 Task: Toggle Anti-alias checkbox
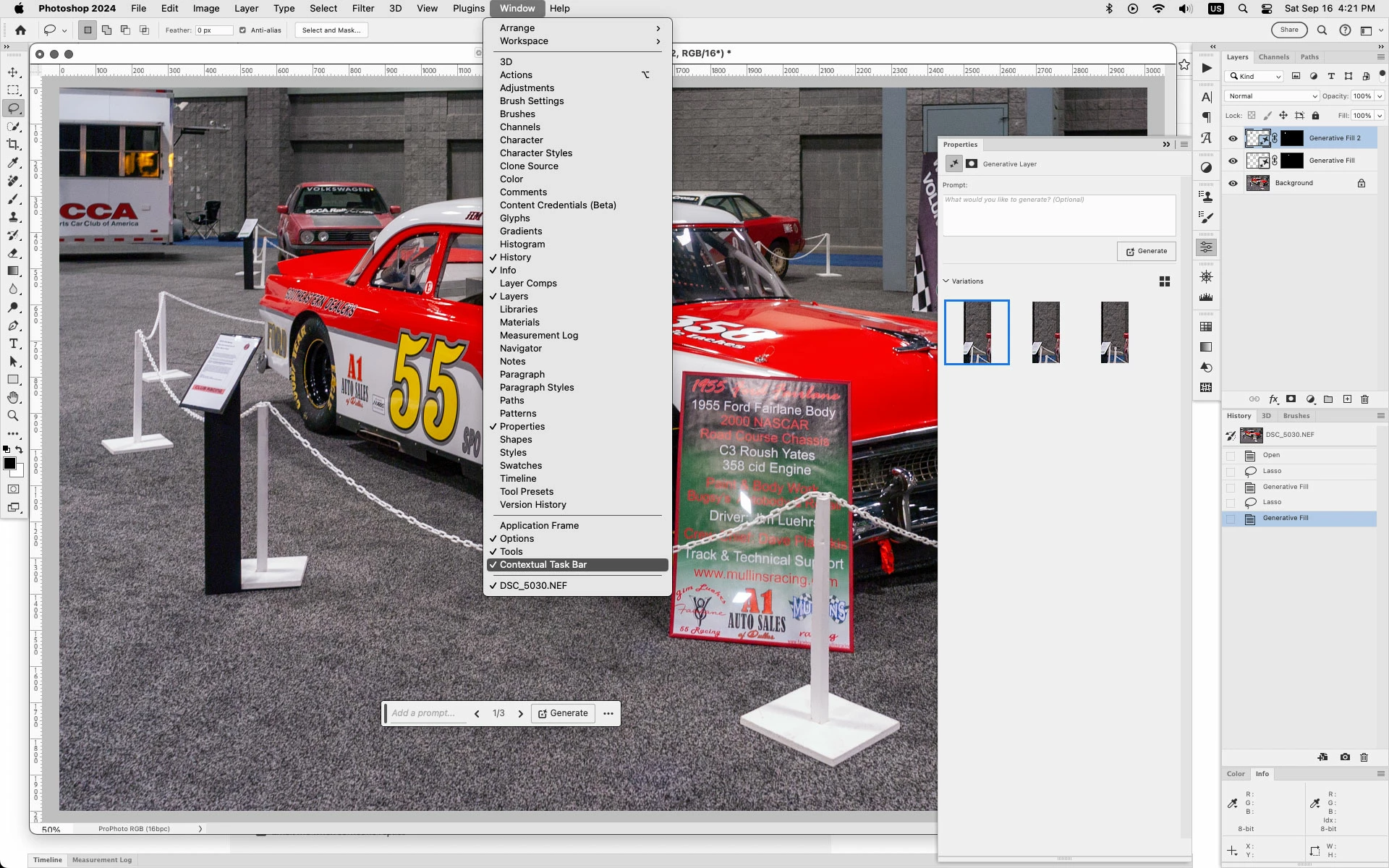243,30
